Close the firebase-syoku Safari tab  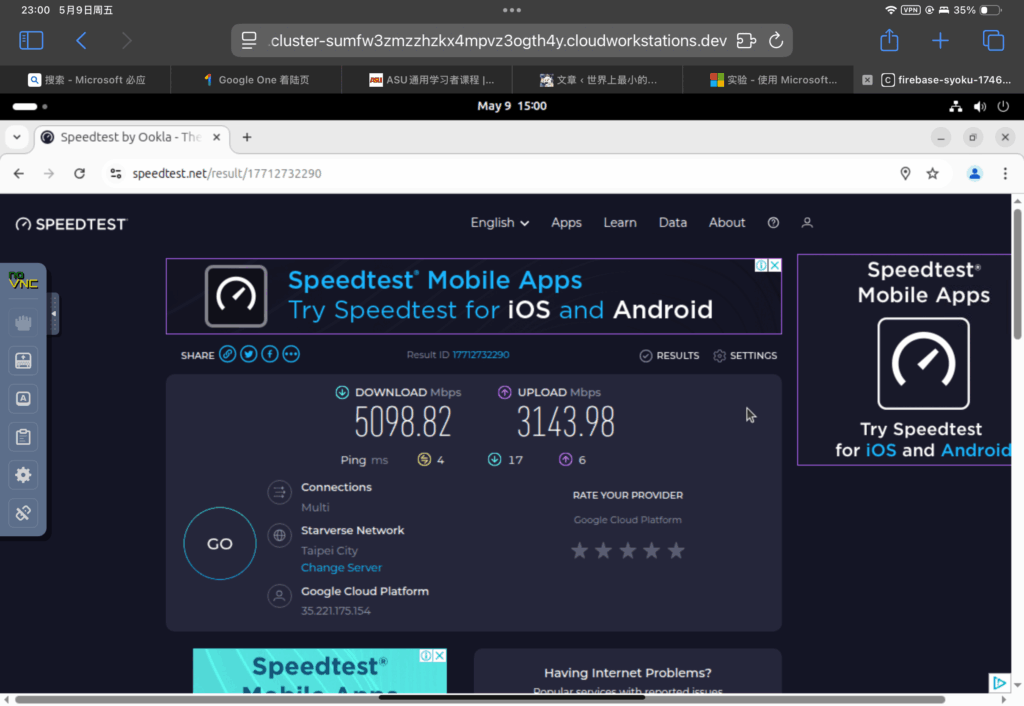(x=867, y=80)
